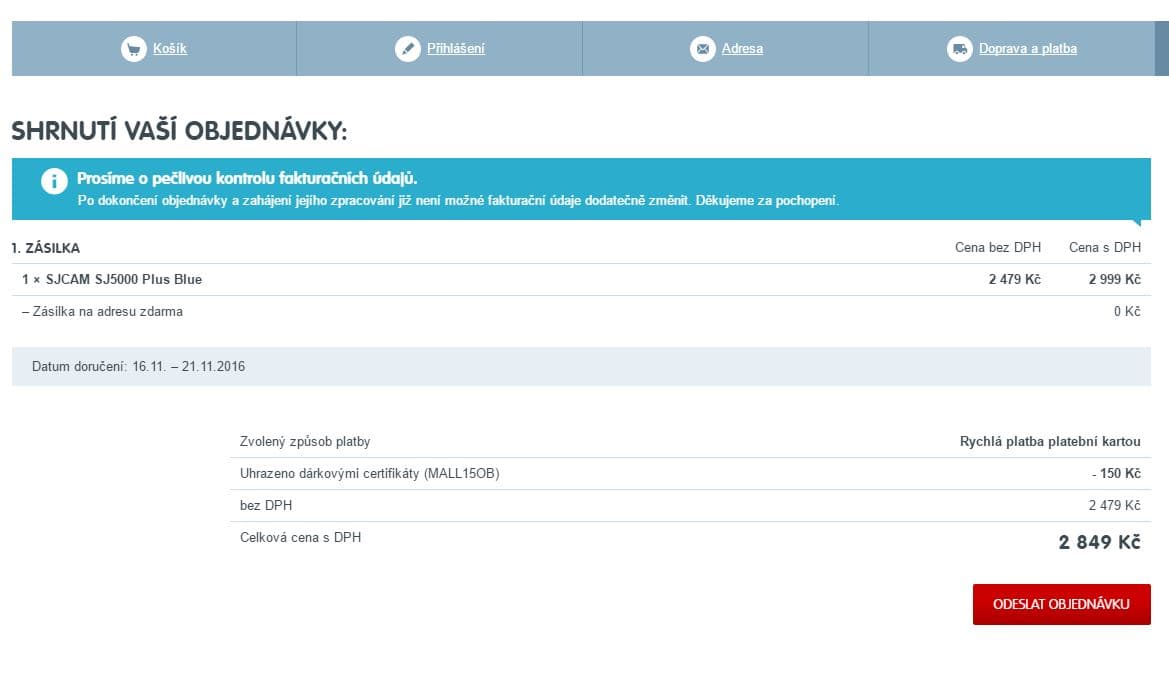Click the envelope icon beside Adresa
1169x680 pixels.
(702, 49)
